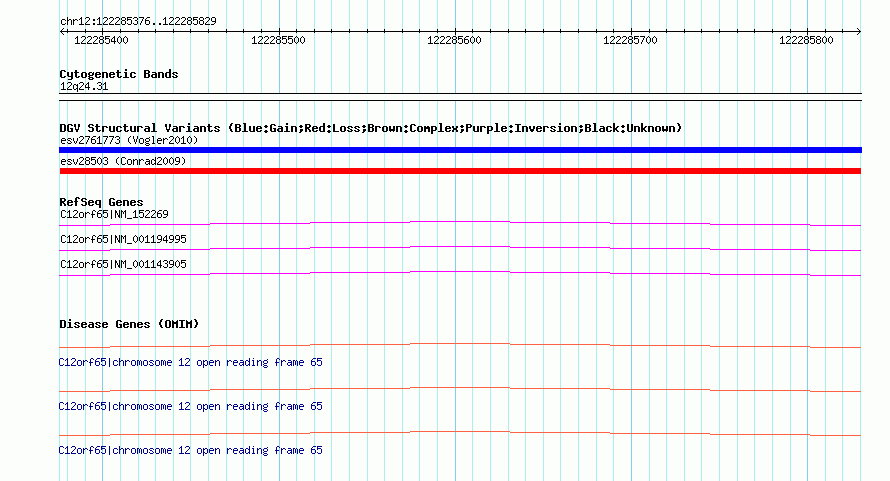Click the magenta line under NM_001194995
The height and width of the screenshot is (481, 890).
pyautogui.click(x=460, y=248)
